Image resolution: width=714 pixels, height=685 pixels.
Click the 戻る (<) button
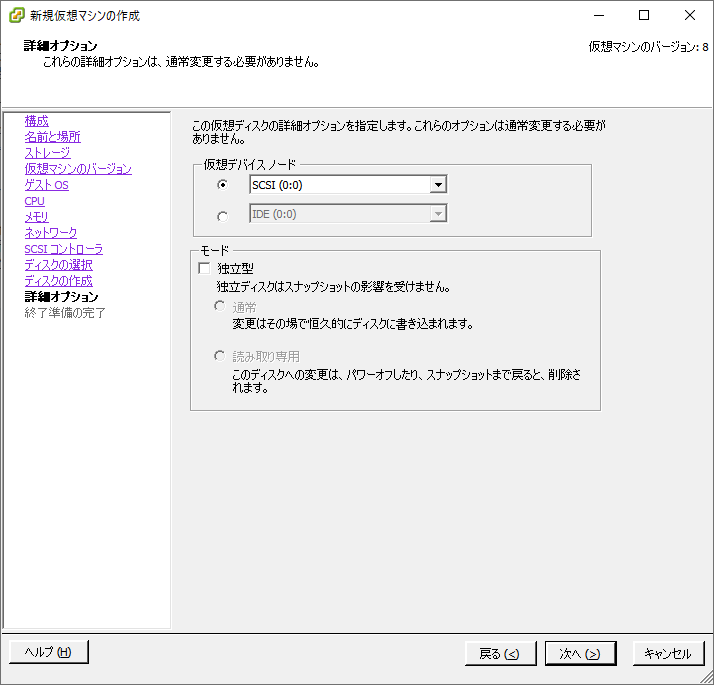click(x=500, y=654)
